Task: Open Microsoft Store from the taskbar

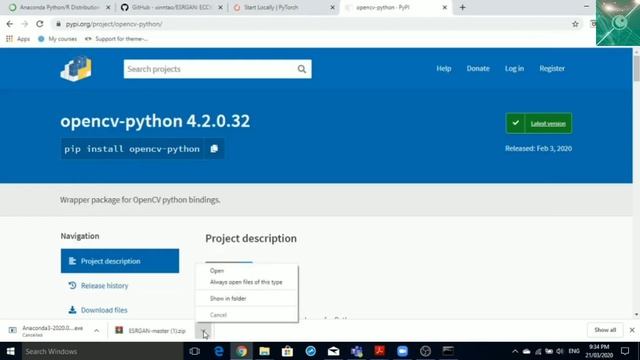Action: click(x=287, y=351)
